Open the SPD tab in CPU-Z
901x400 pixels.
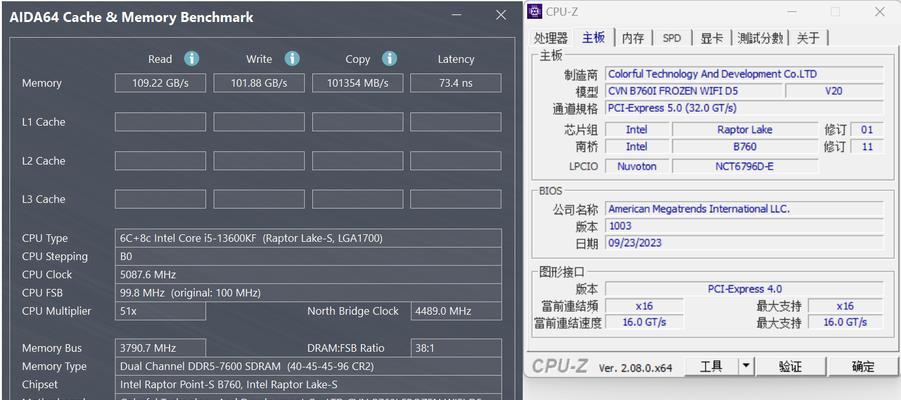(x=671, y=38)
